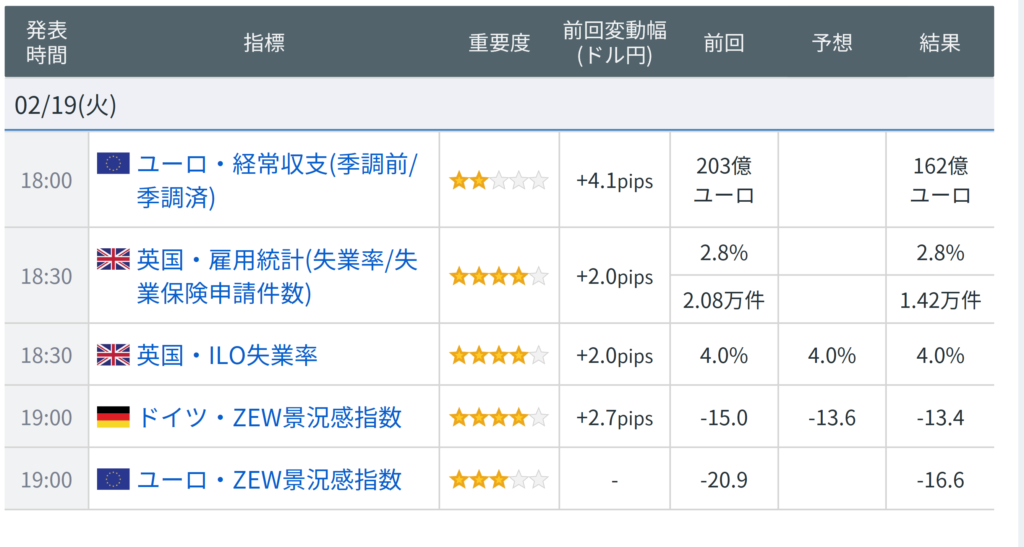Click the EU flag beside ユーロ・ZEW景況感指数
The height and width of the screenshot is (547, 1024).
coord(113,480)
